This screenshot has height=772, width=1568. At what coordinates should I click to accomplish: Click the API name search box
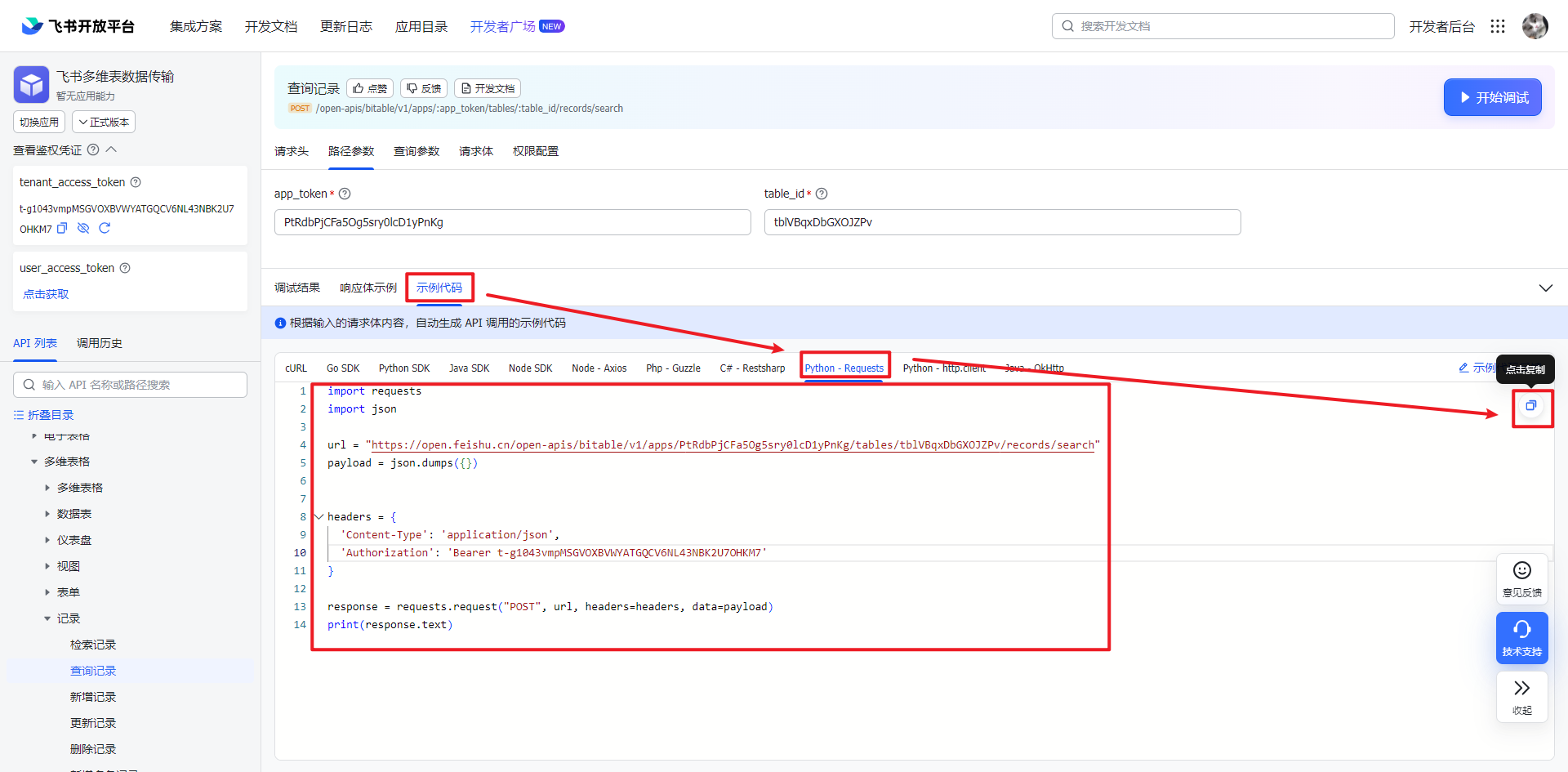point(130,385)
